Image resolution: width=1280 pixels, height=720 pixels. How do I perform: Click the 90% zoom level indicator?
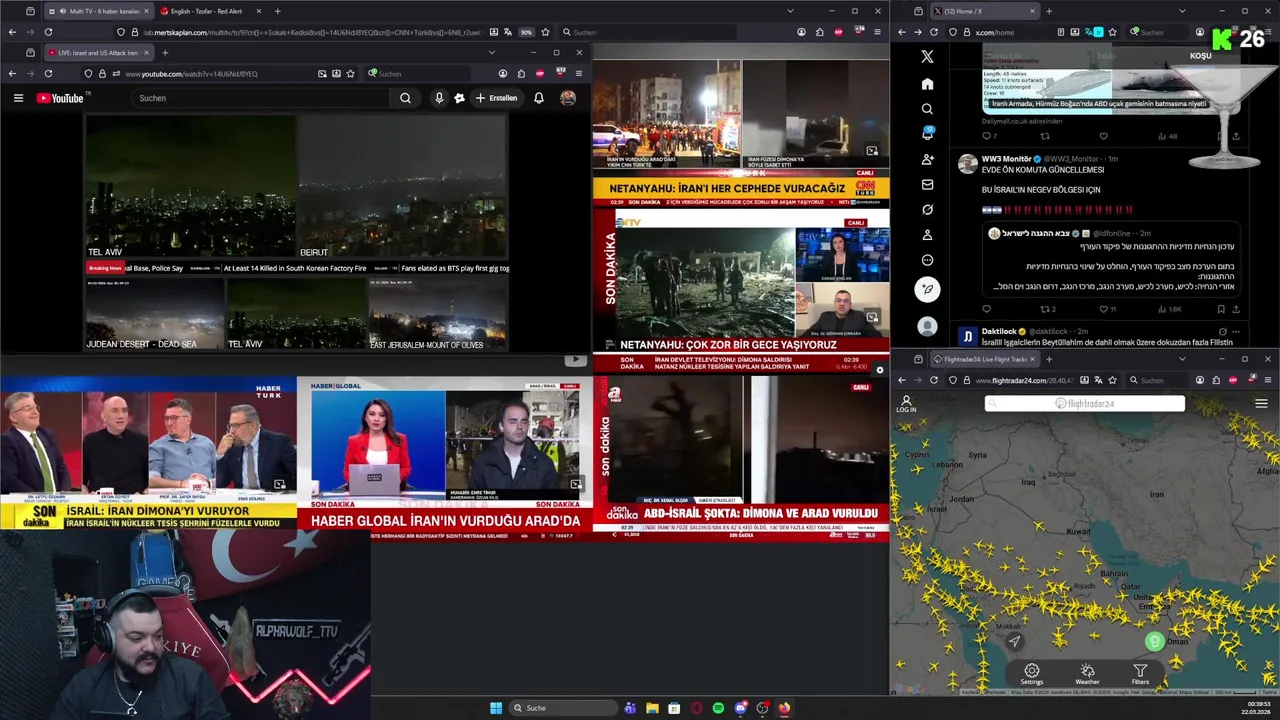(526, 32)
